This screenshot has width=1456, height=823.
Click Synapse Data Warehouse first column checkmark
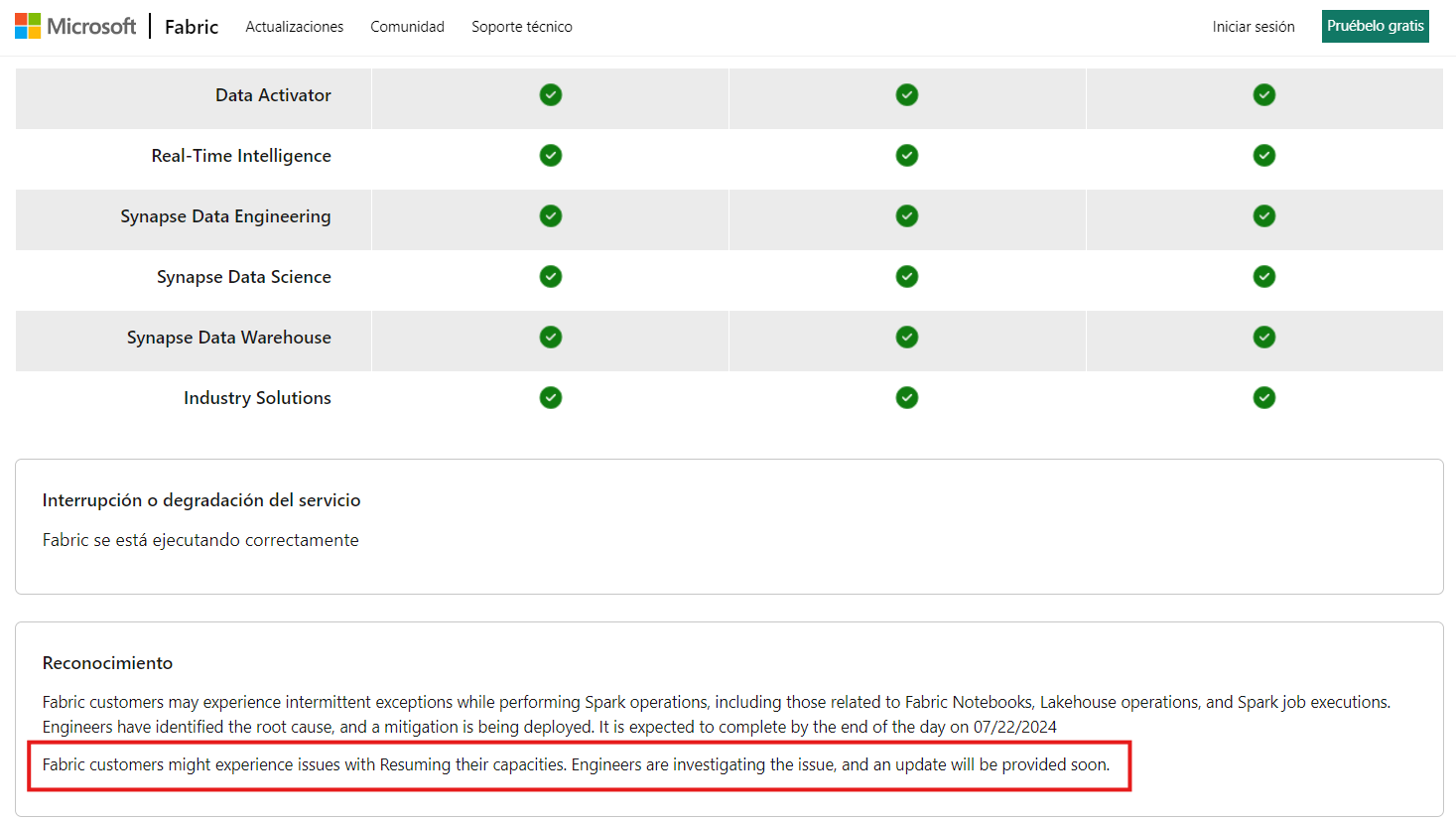pyautogui.click(x=551, y=337)
